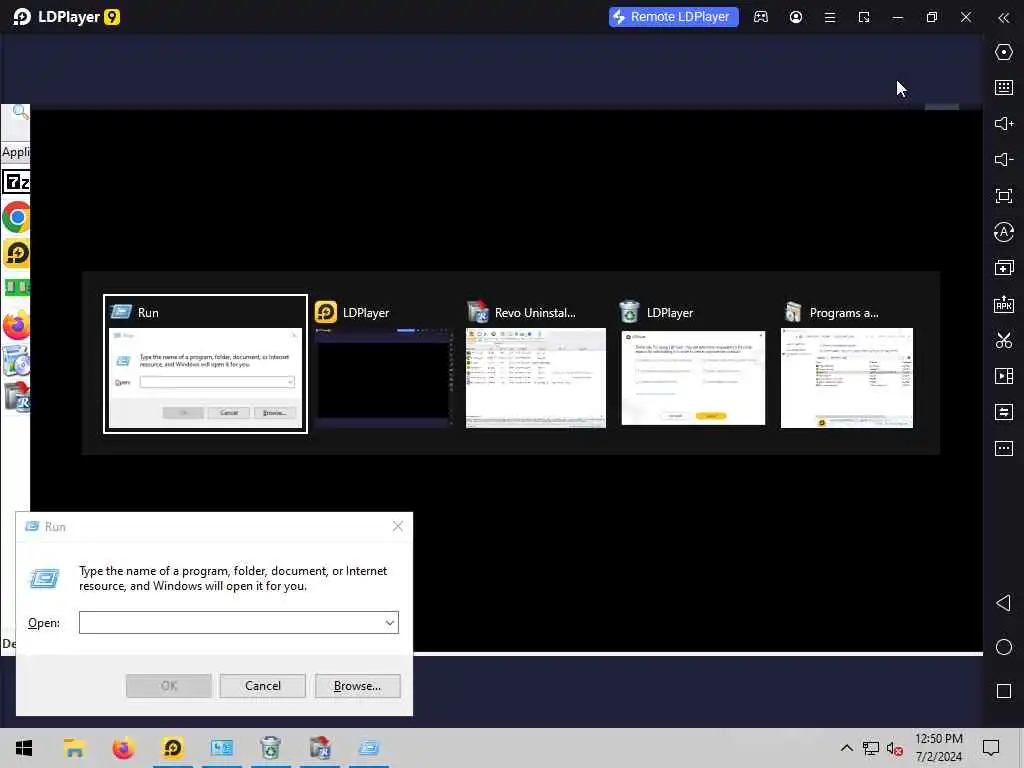Click the Chrome icon in left panel
Screen dimensions: 1024x768
tap(16, 217)
